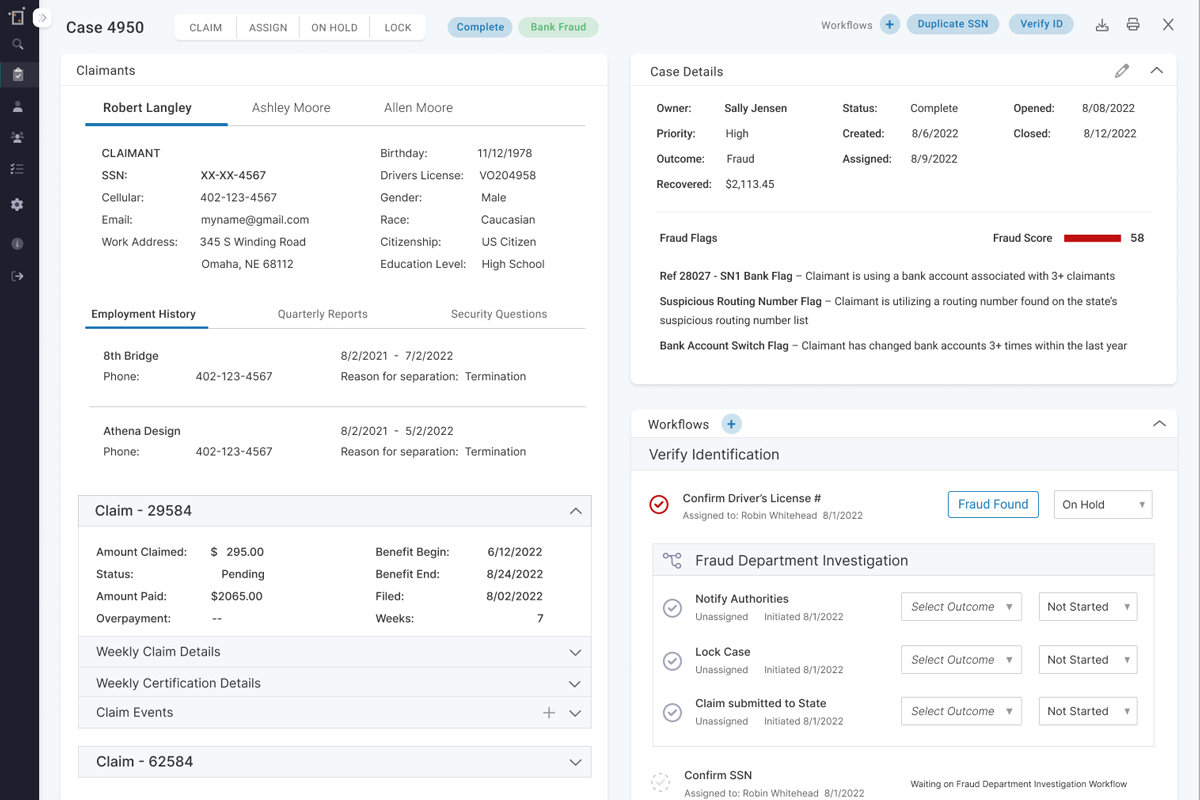1200x800 pixels.
Task: Open the checklist tasks icon in sidebar
Action: (x=17, y=169)
